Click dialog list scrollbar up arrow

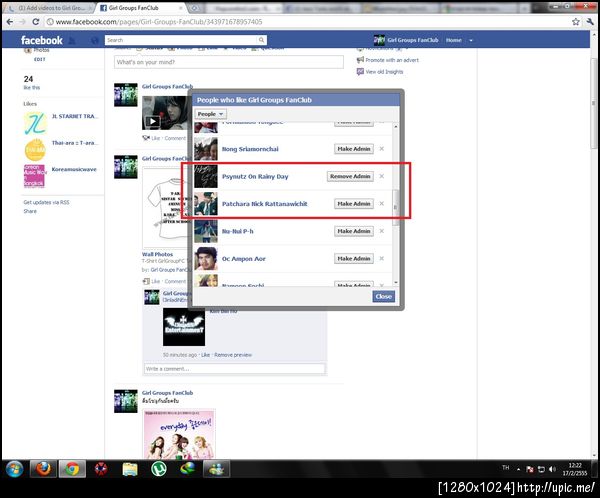click(x=396, y=126)
